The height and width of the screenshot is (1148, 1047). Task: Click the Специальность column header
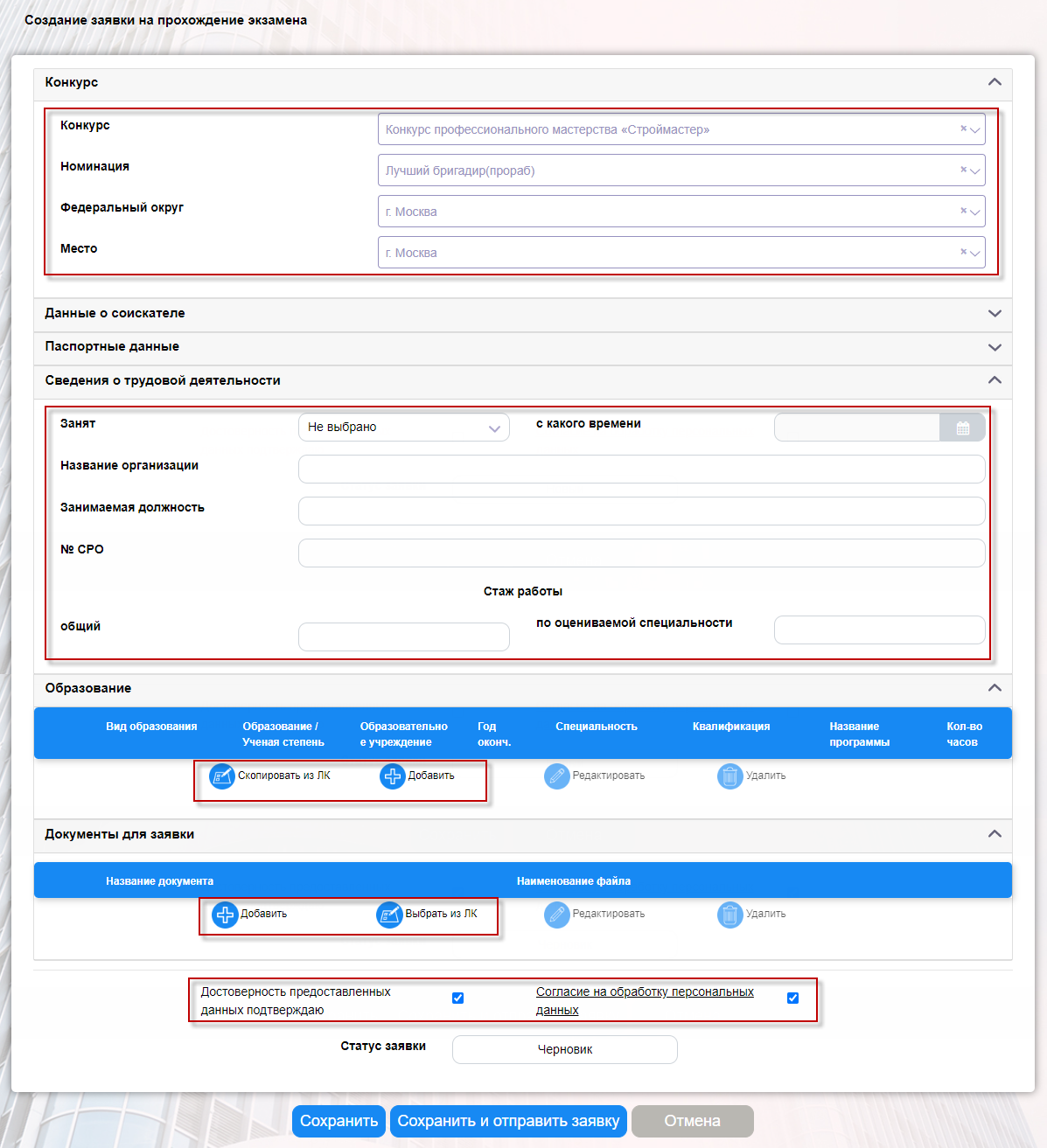[x=597, y=727]
